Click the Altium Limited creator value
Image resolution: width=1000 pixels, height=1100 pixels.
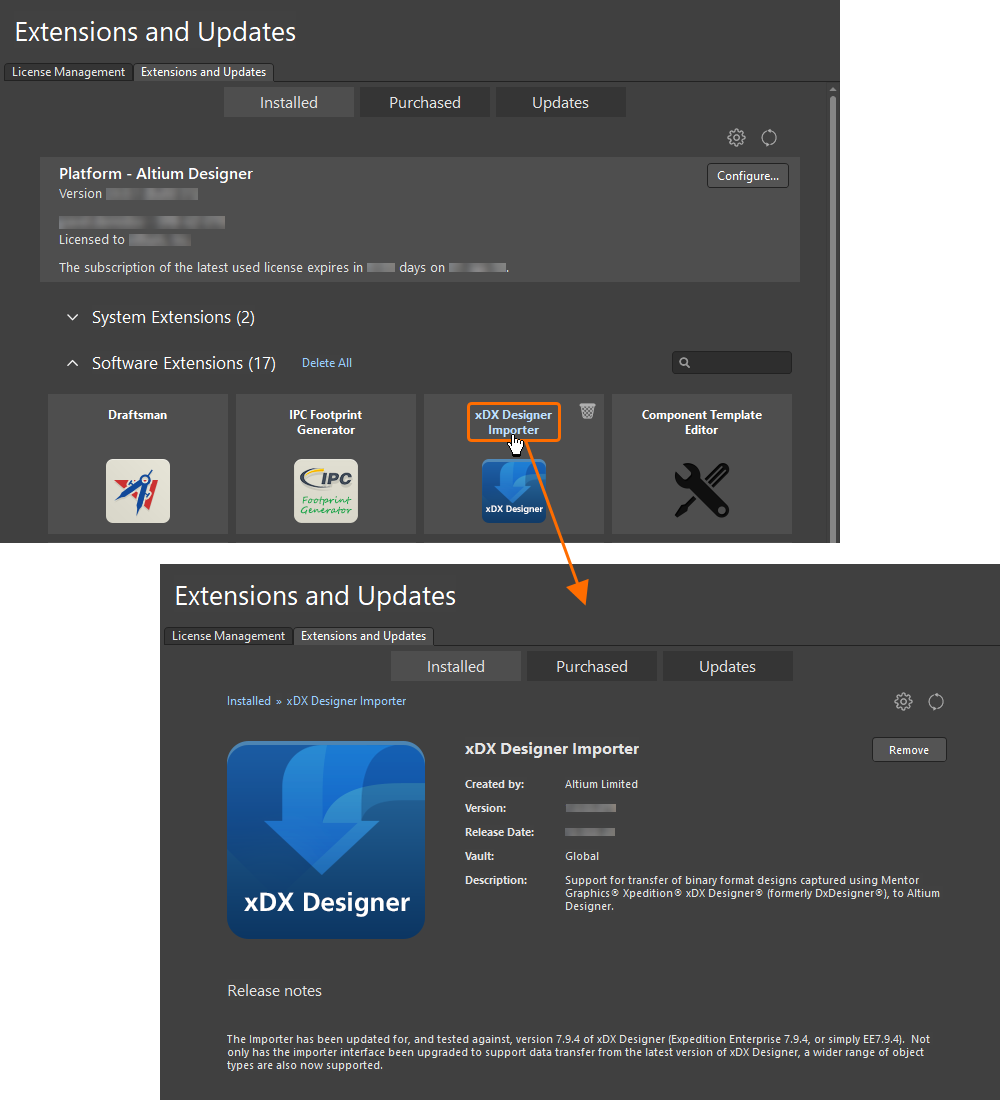(x=601, y=784)
